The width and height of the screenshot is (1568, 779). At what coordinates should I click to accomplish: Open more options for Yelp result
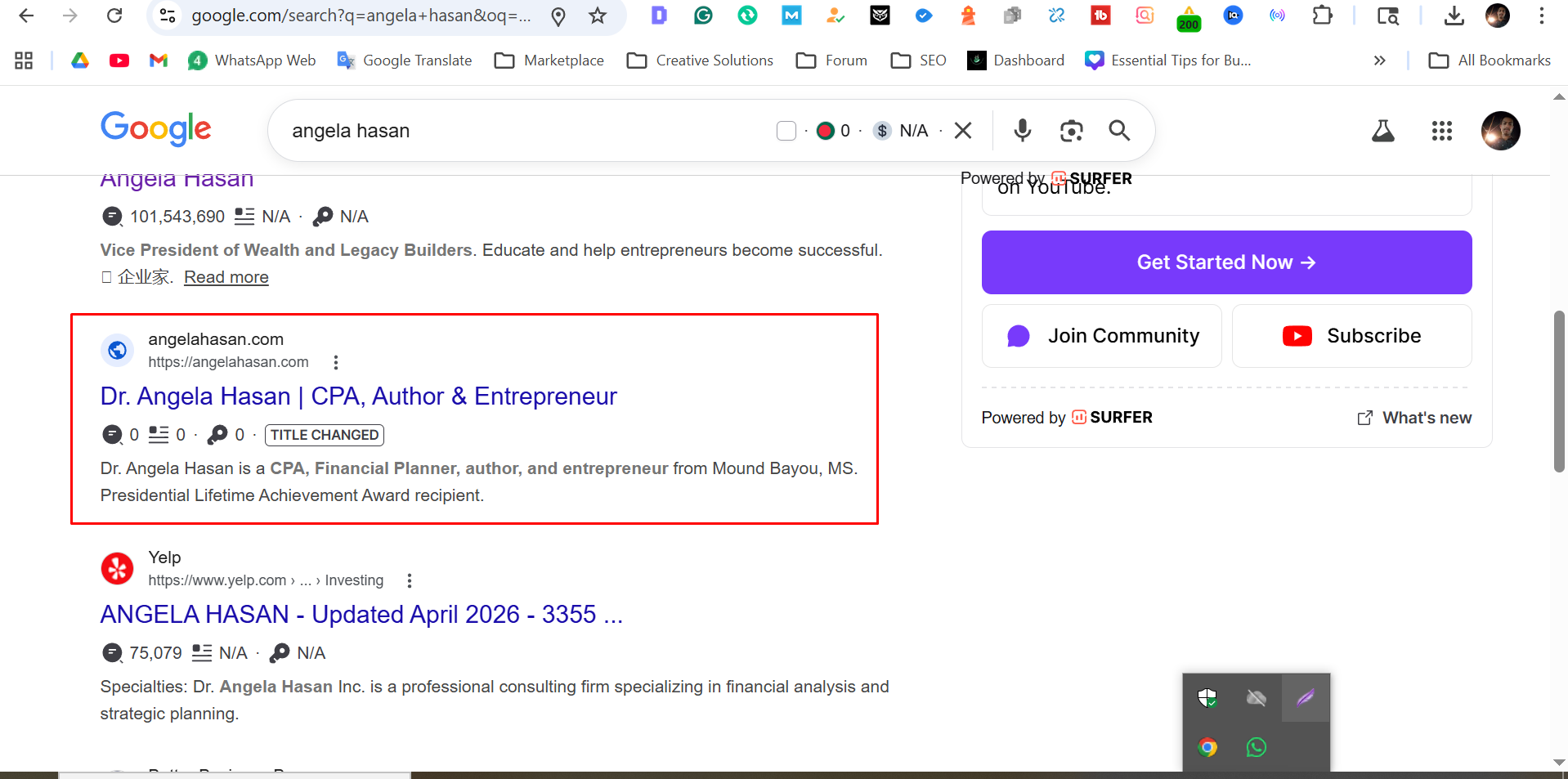tap(409, 580)
